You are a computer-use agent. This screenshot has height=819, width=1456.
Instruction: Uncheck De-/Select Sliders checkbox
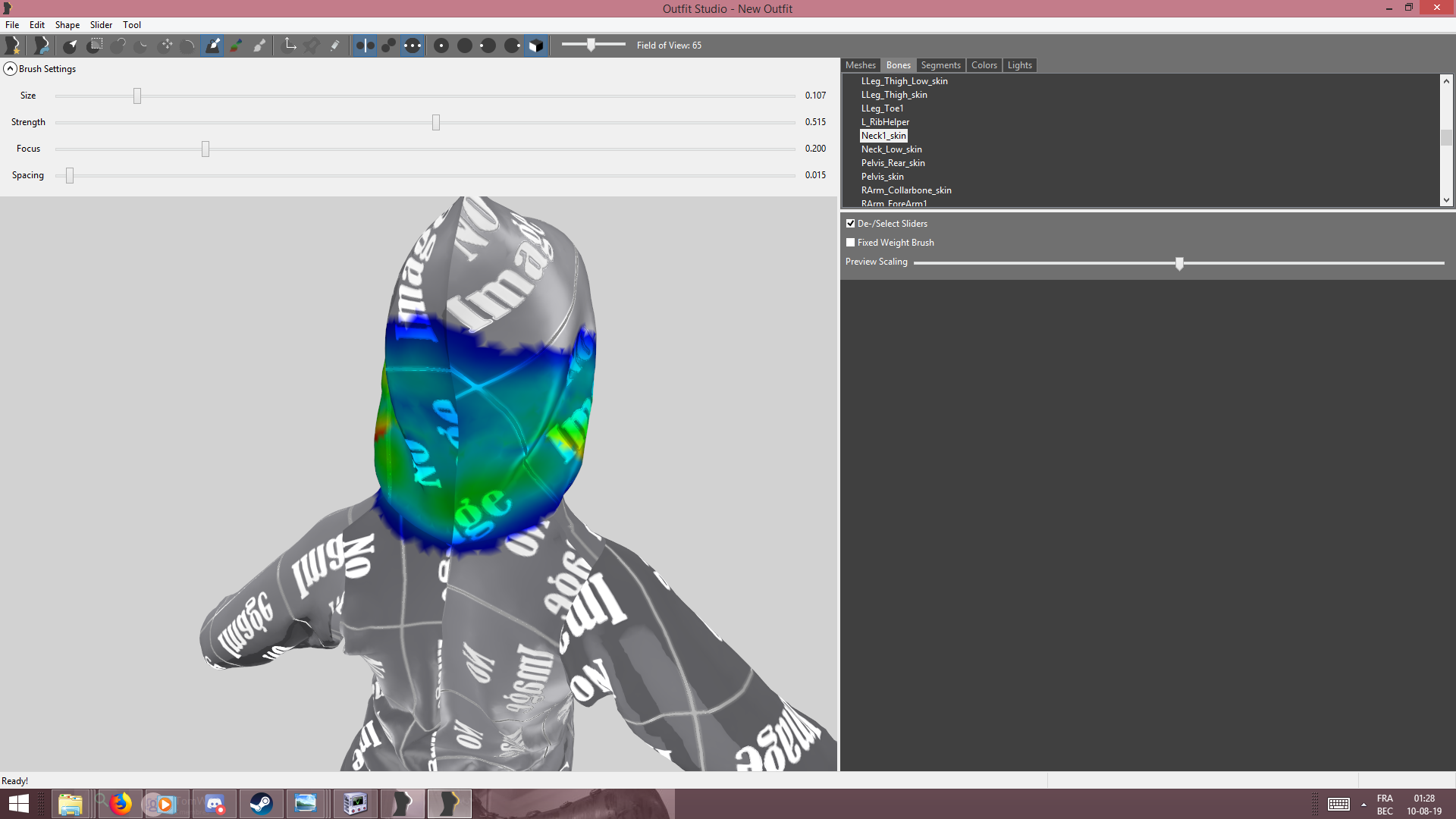click(851, 224)
